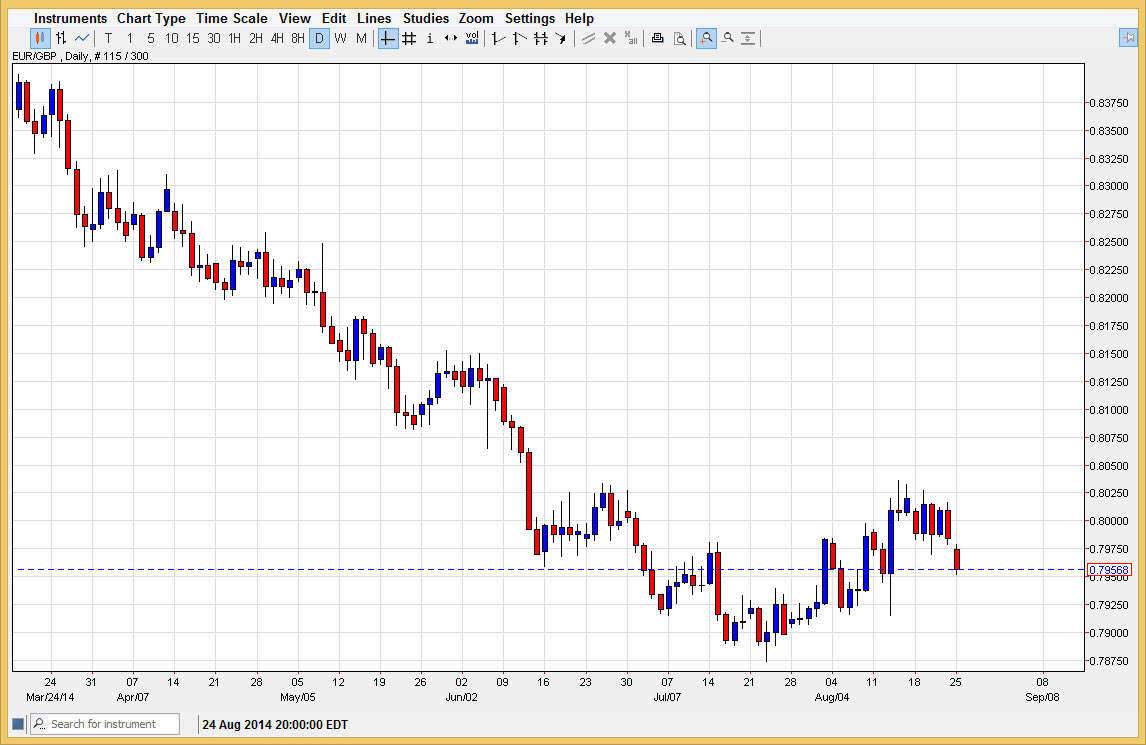Open the Instruments dropdown menu
Viewport: 1146px width, 745px height.
tap(70, 18)
